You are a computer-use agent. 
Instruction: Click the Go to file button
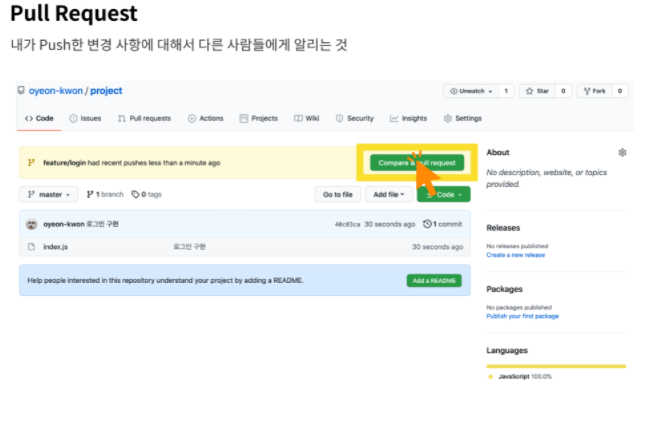[338, 194]
